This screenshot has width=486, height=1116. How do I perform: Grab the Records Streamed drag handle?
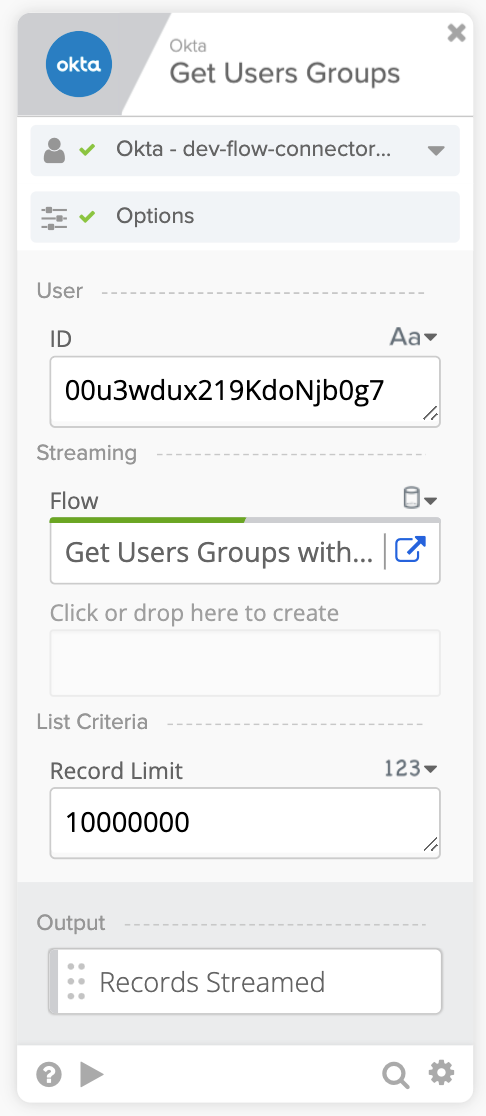coord(75,981)
